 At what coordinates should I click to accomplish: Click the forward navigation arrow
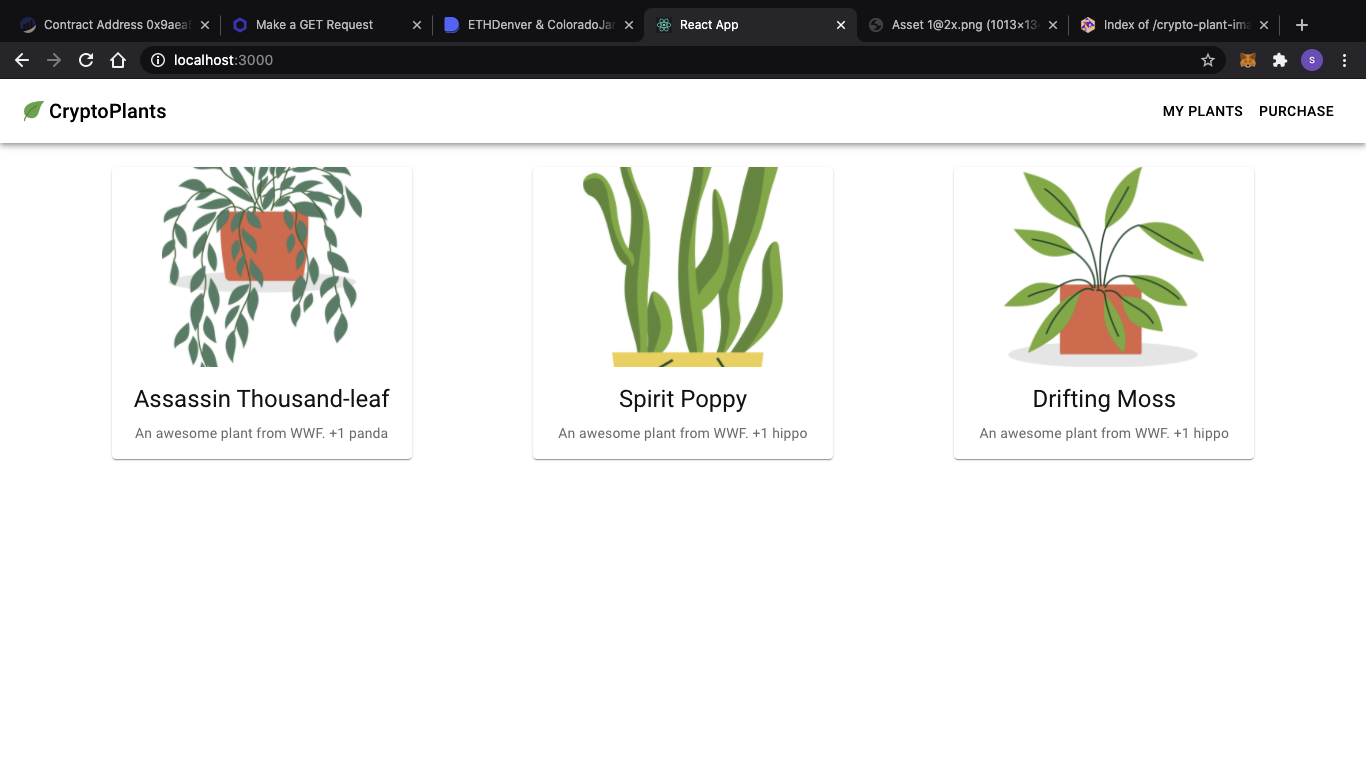(54, 60)
